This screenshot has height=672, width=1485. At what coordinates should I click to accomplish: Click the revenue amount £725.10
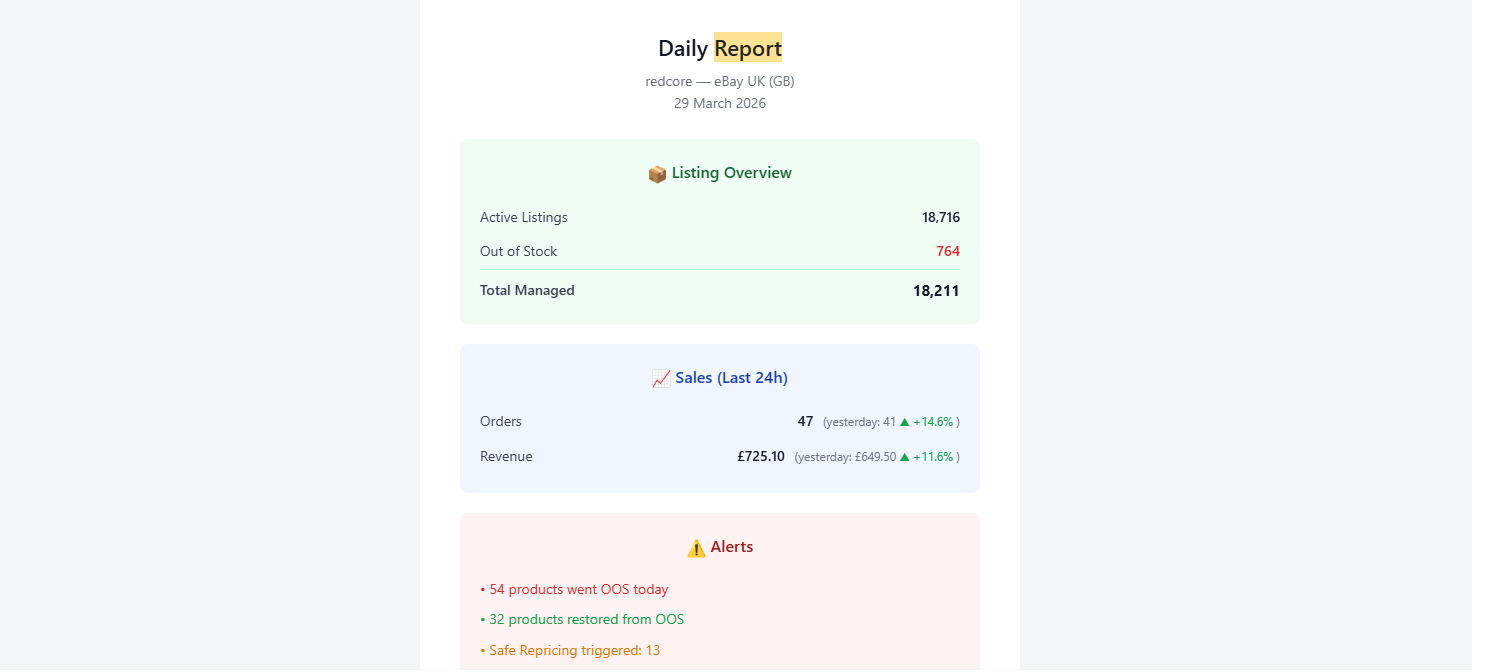point(761,456)
